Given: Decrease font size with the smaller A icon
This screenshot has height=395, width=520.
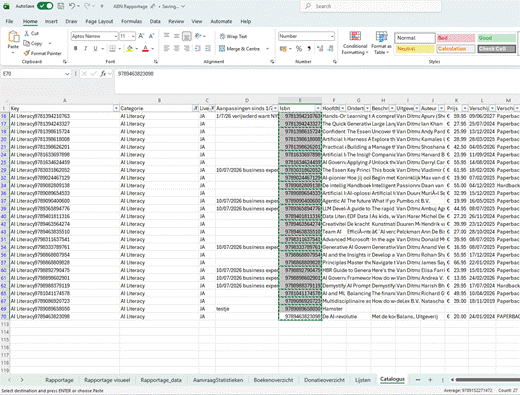Looking at the screenshot, I should point(151,36).
